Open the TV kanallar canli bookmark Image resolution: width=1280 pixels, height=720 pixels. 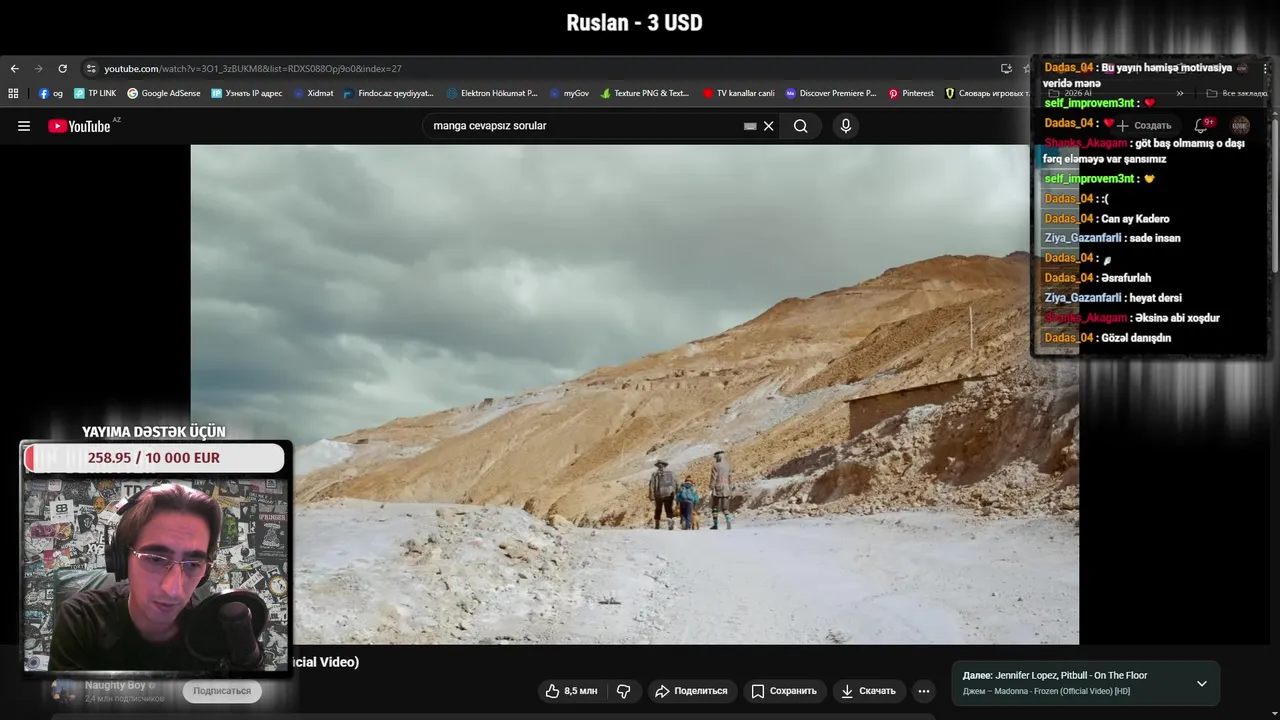[x=738, y=93]
